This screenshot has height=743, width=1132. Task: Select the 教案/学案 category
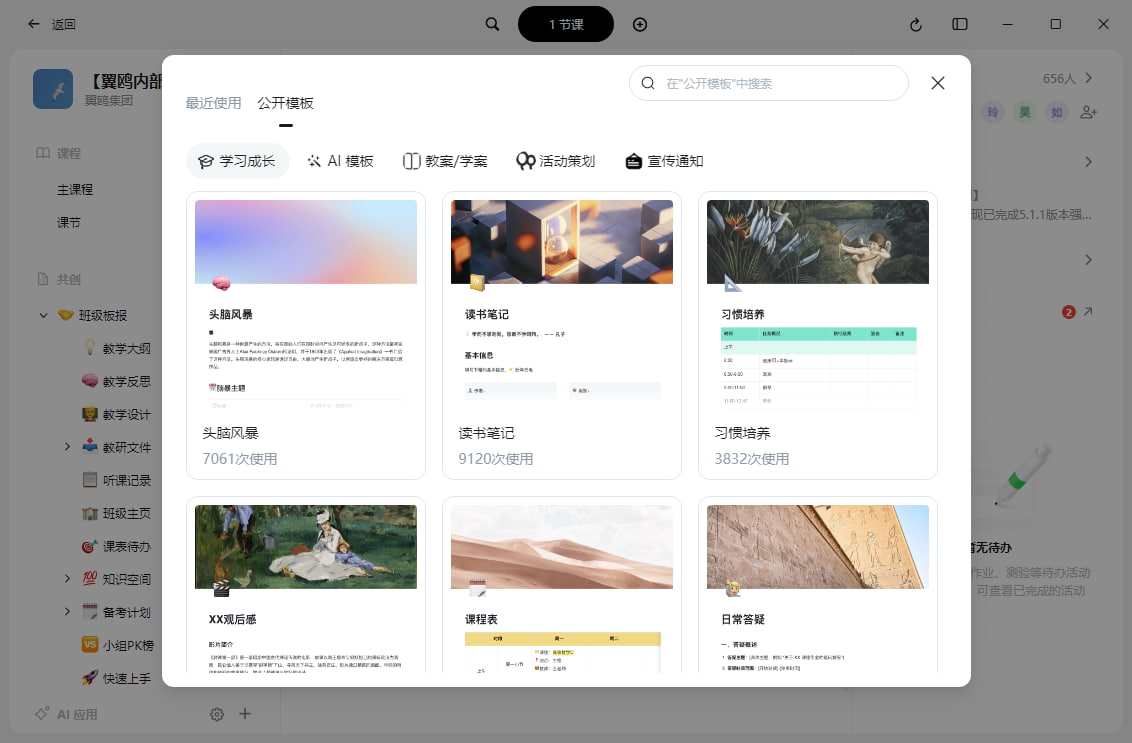[445, 161]
